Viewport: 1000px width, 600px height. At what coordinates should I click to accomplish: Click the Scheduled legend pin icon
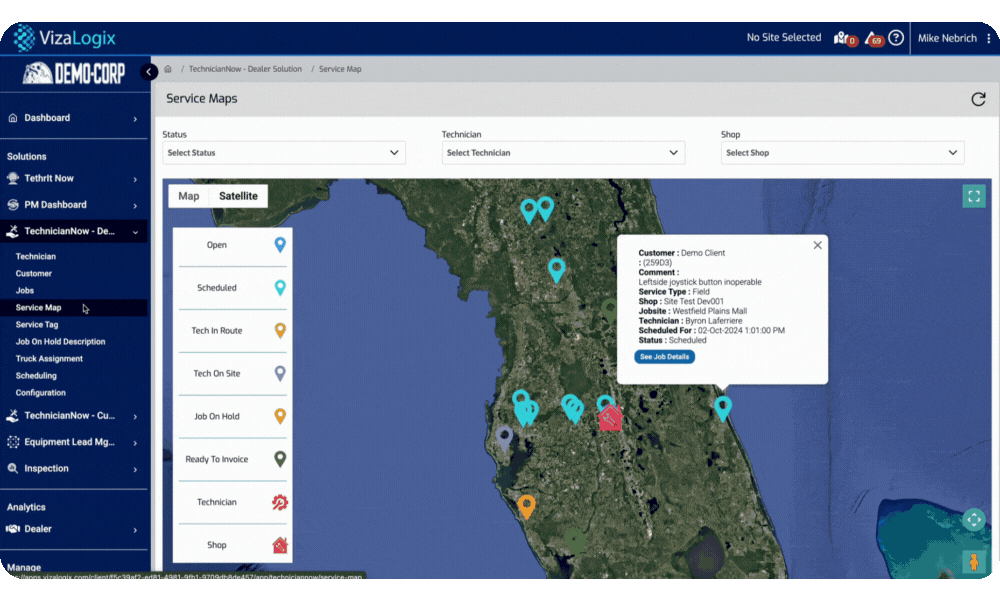click(280, 288)
